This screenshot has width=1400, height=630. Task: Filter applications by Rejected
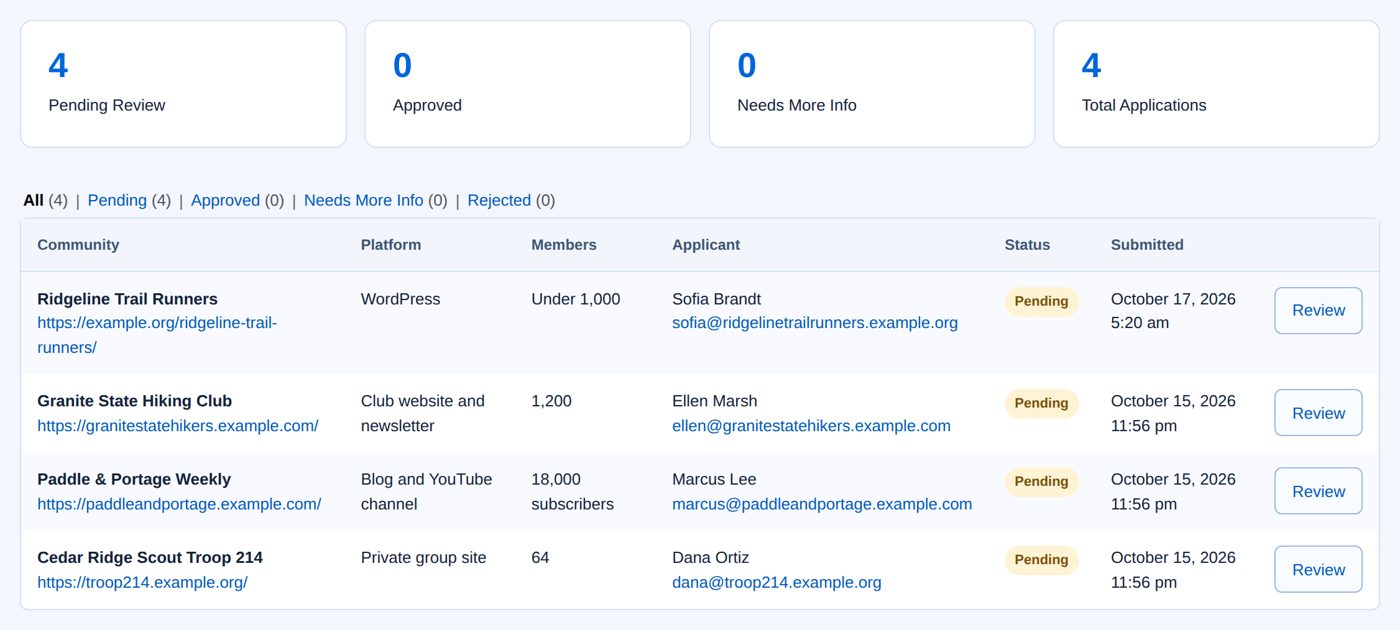pyautogui.click(x=499, y=200)
